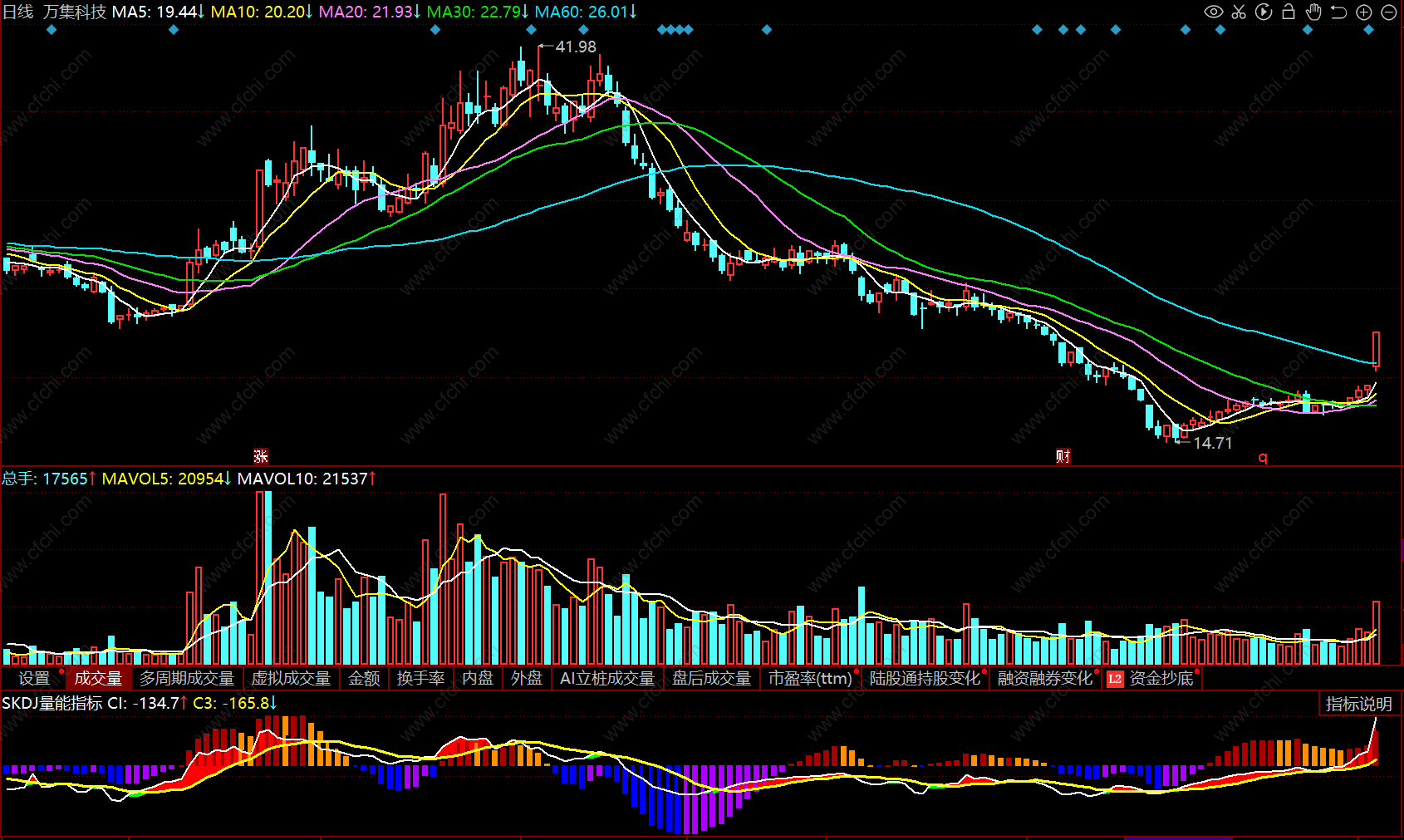The width and height of the screenshot is (1404, 840).
Task: Click the 万集科技 stock name
Action: [75, 12]
